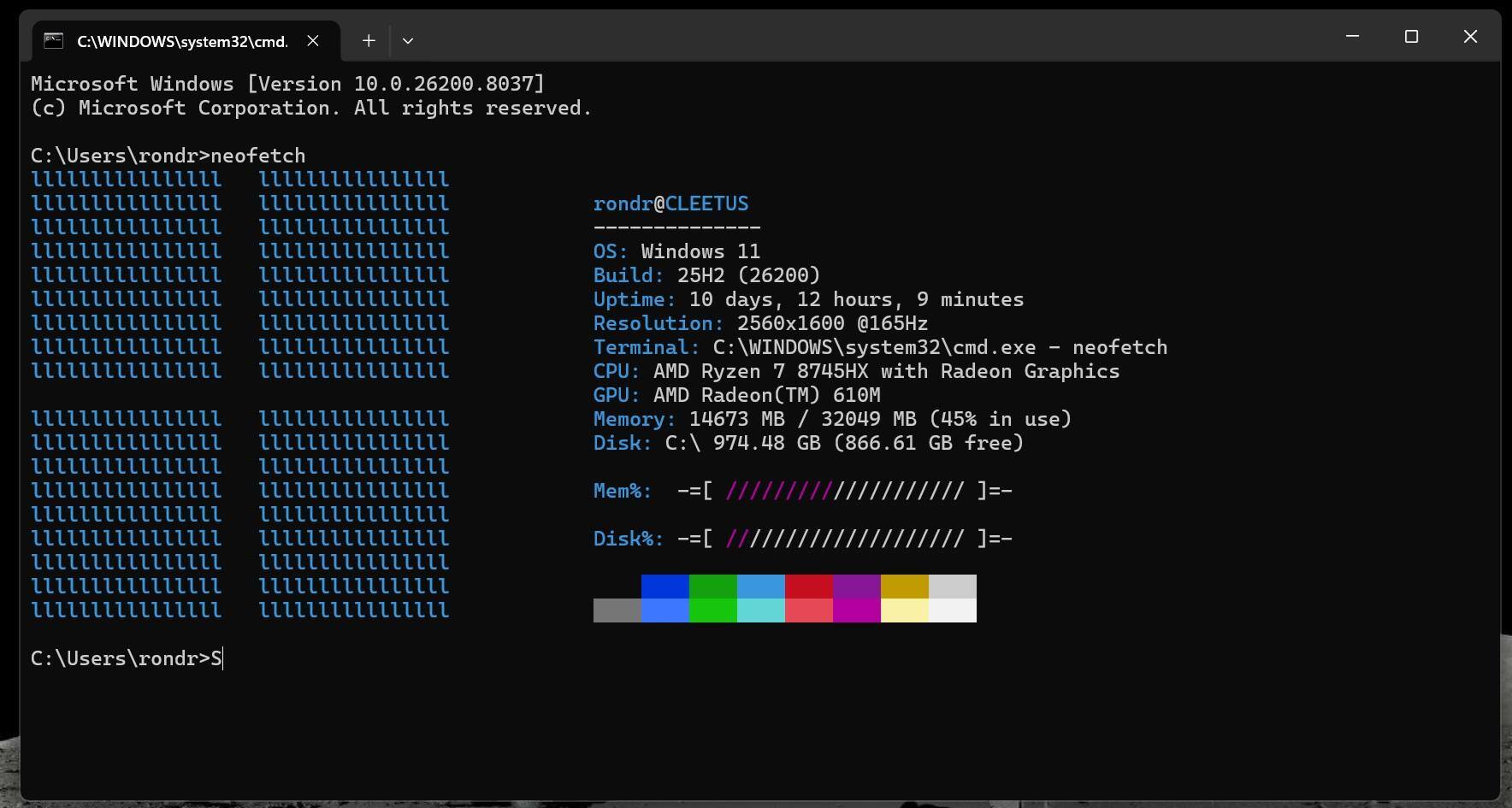Select the C:\WINDOWS\system32\cmd. tab
The image size is (1512, 808).
coord(182,41)
